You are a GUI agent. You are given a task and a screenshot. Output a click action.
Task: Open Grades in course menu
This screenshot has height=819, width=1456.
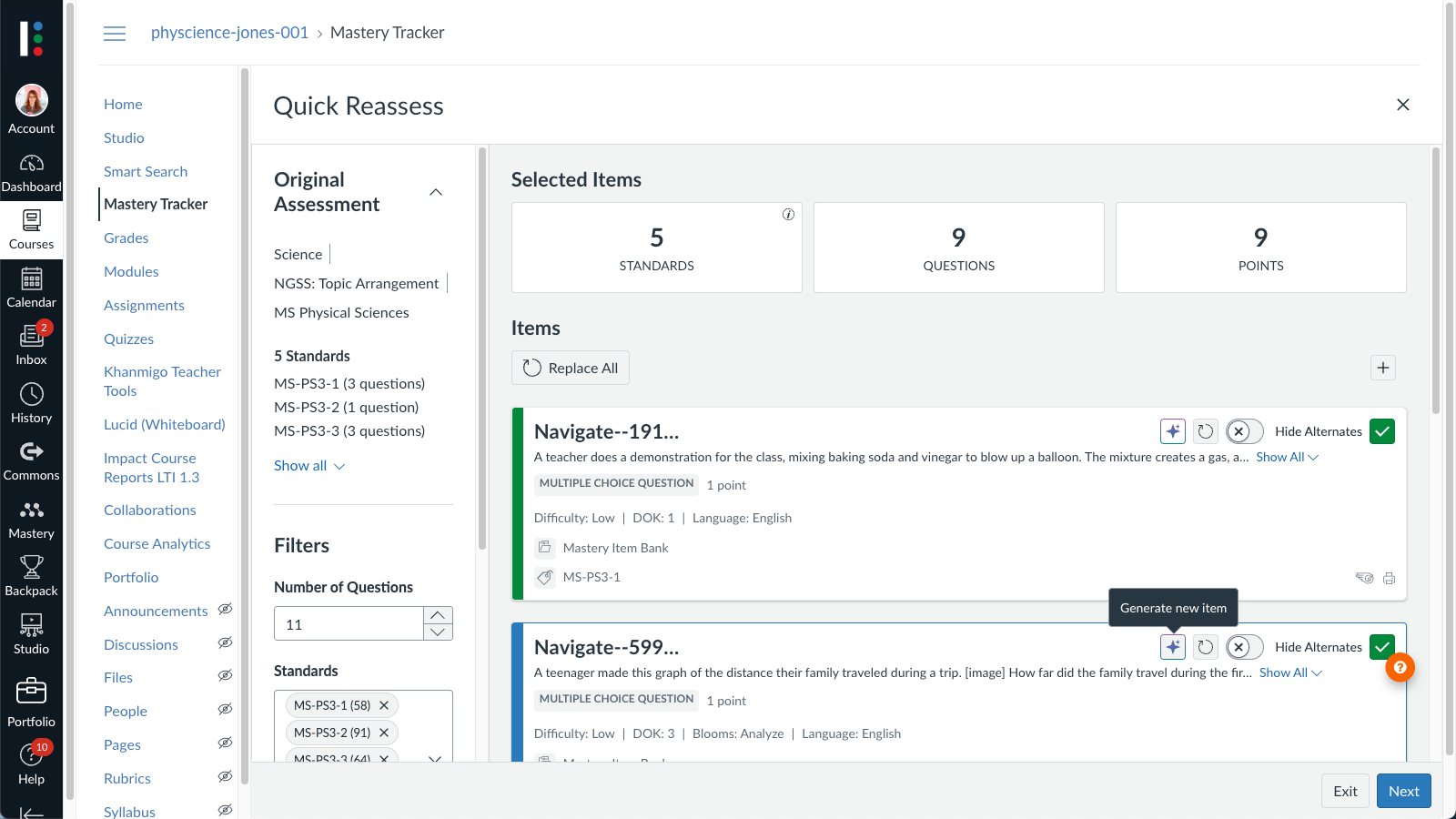pos(126,238)
